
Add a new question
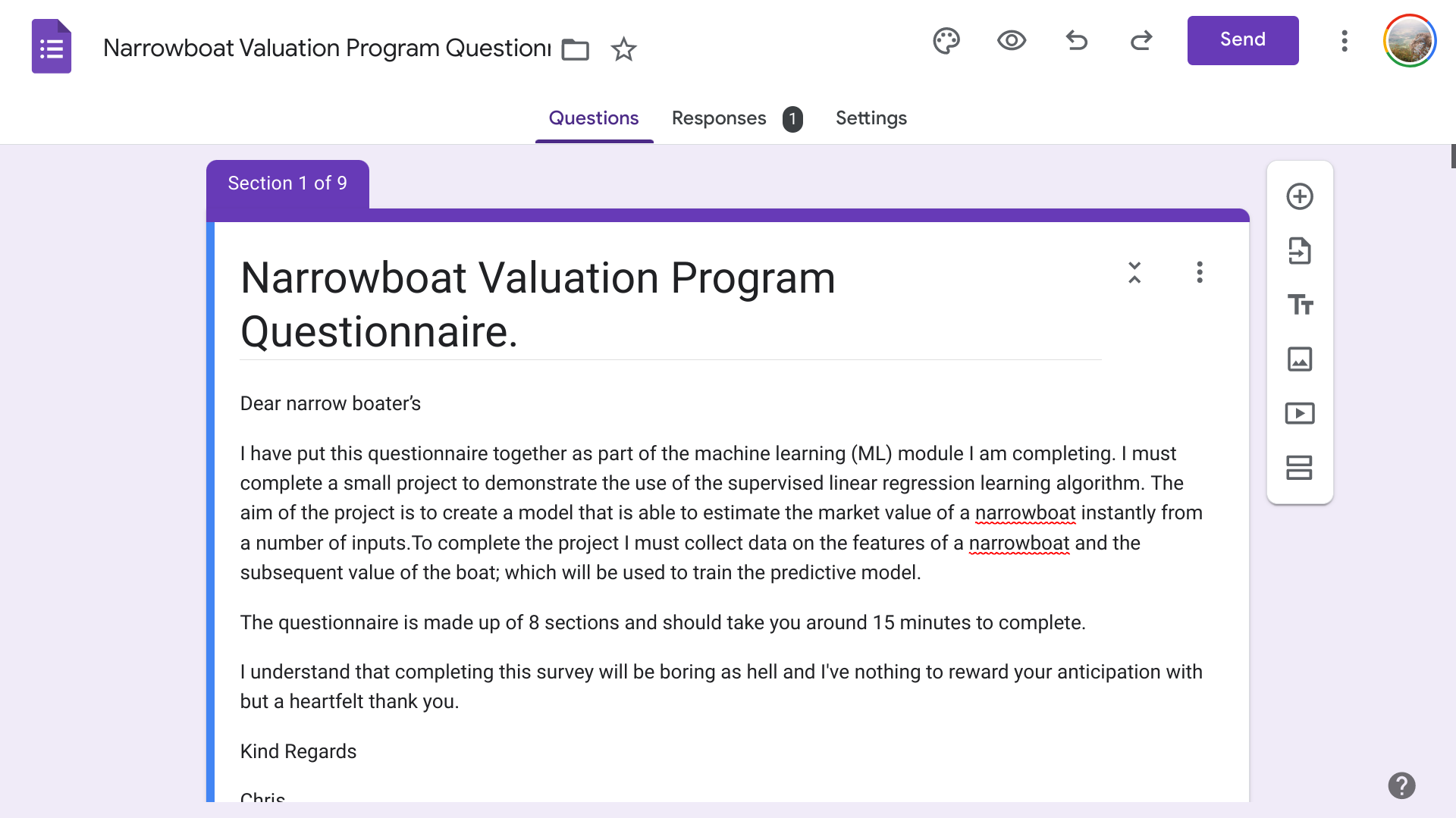click(1300, 196)
